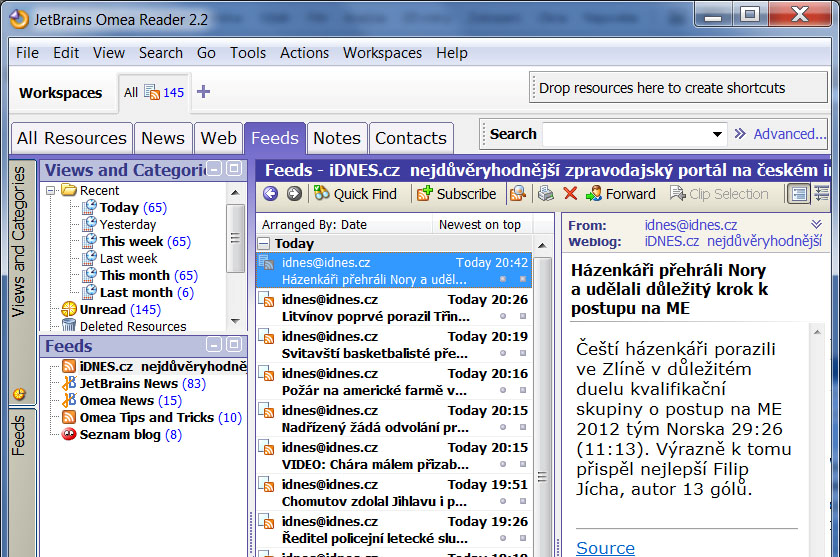Click the Print icon in the toolbar
This screenshot has height=557, width=840.
(545, 193)
